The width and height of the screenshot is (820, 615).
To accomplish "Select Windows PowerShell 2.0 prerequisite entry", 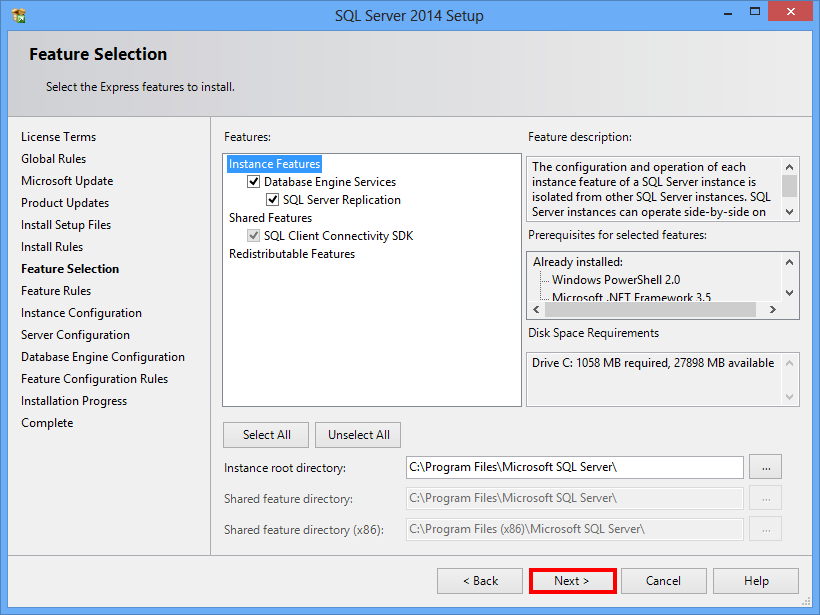I will (x=616, y=280).
